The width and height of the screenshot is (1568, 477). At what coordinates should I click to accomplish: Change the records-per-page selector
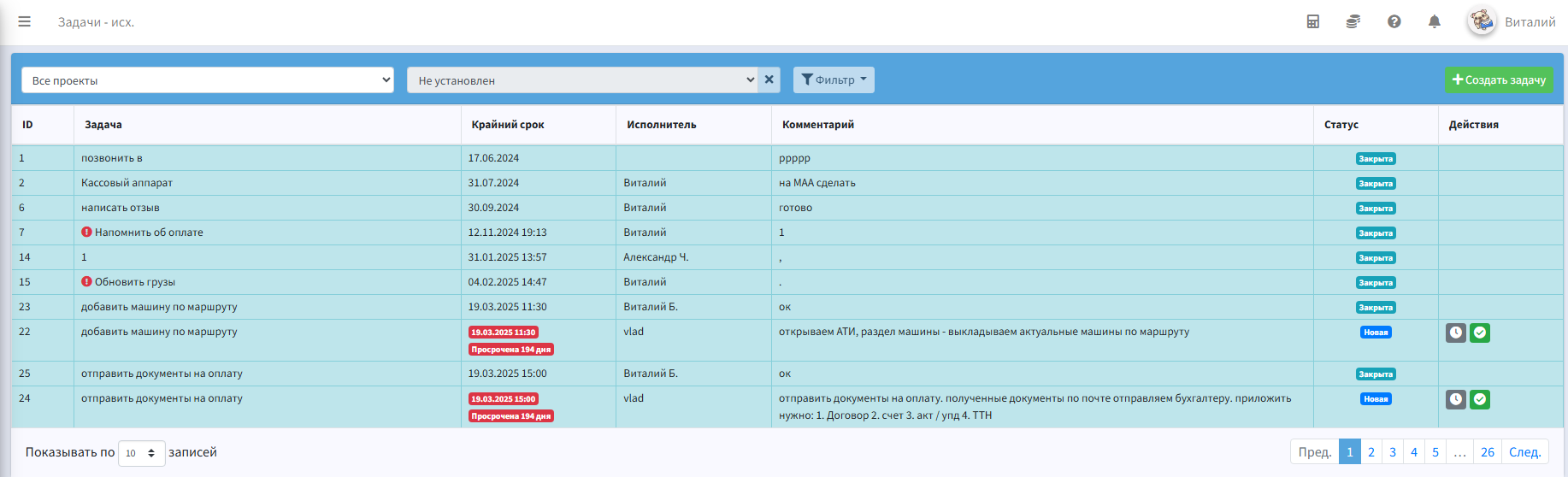pyautogui.click(x=141, y=453)
